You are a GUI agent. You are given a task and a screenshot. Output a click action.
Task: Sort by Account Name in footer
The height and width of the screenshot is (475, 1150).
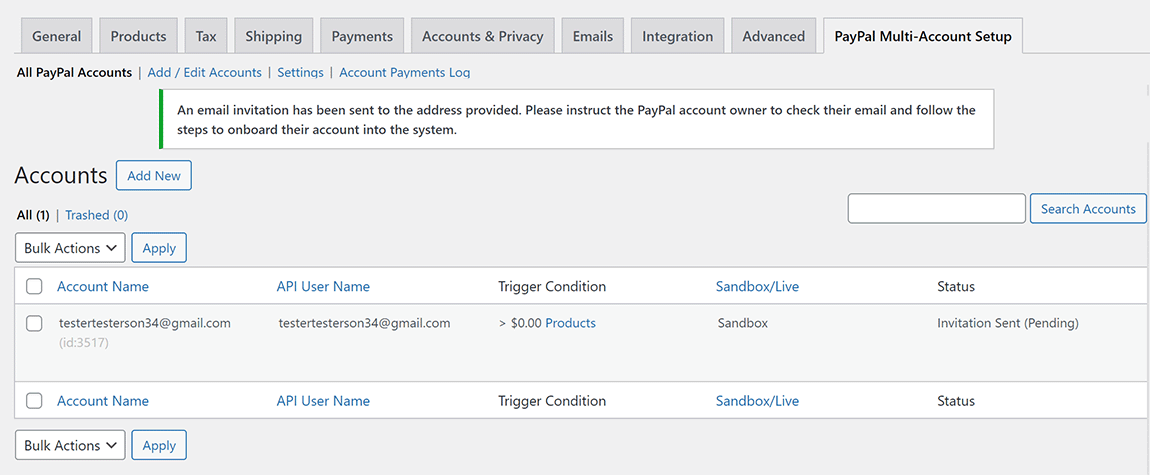(x=103, y=401)
